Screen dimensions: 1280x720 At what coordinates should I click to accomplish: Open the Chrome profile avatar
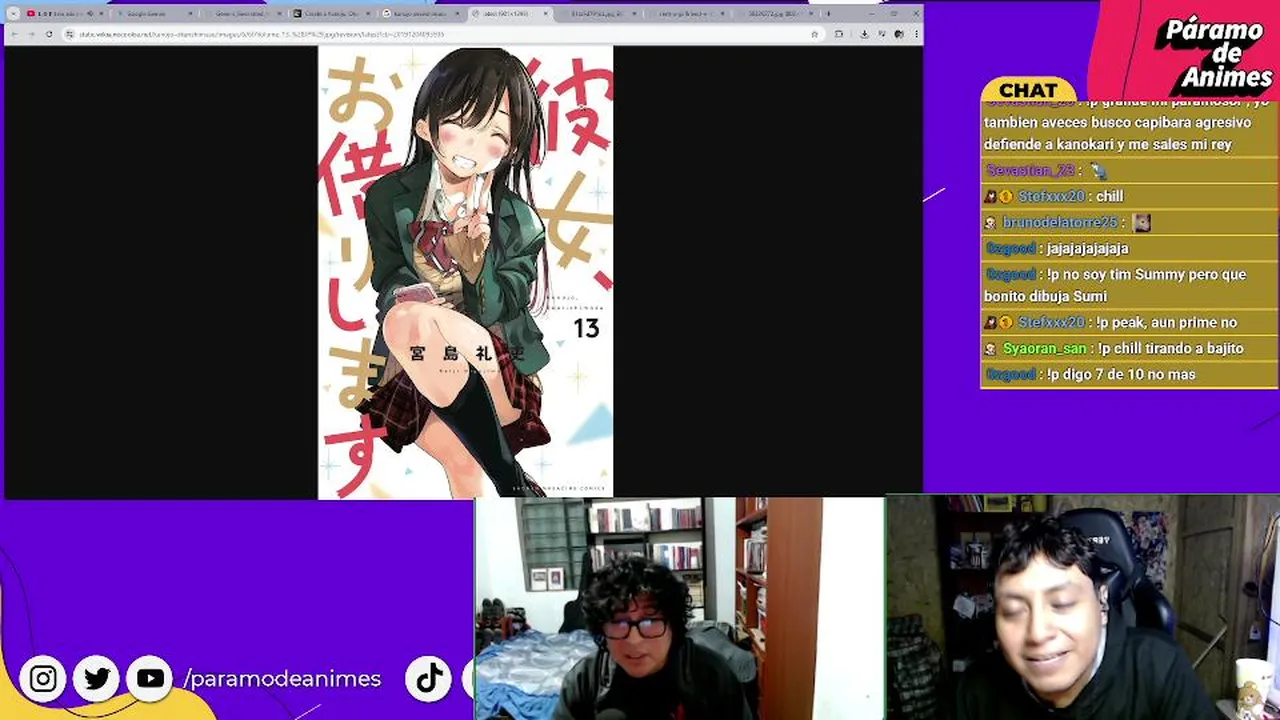click(900, 34)
